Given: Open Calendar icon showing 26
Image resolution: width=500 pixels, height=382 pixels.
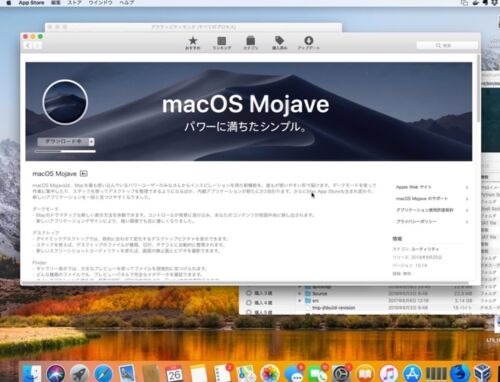Looking at the screenshot, I should (174, 373).
